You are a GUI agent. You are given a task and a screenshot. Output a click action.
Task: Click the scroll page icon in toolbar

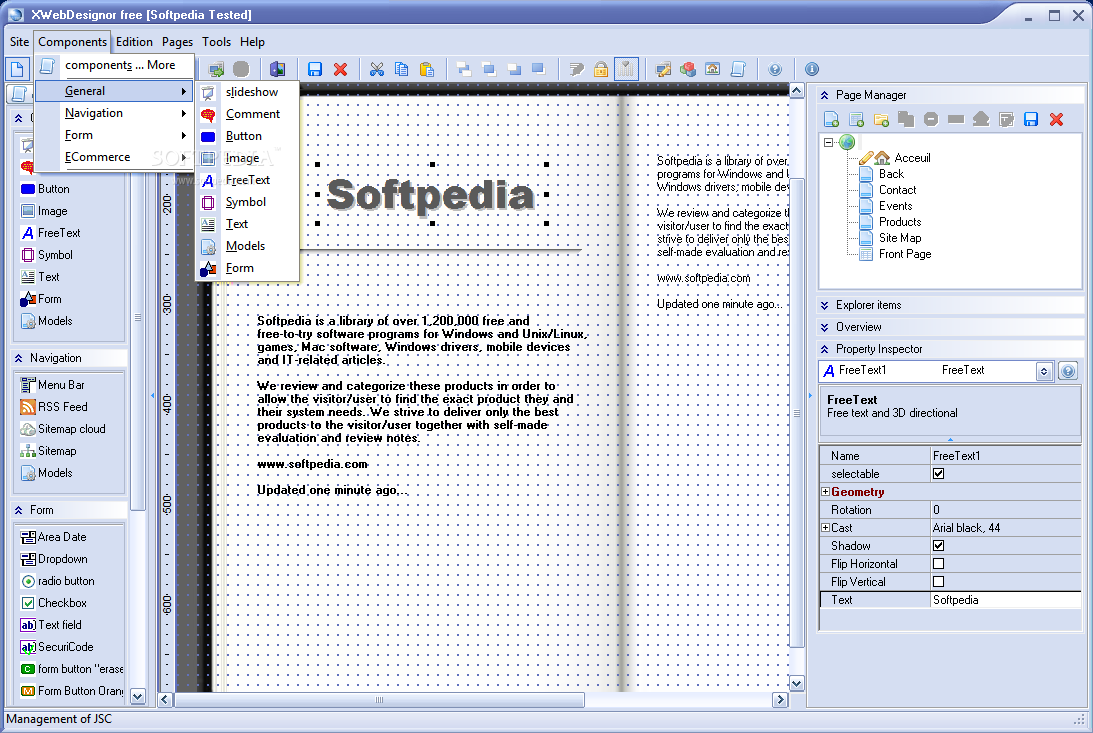(737, 69)
